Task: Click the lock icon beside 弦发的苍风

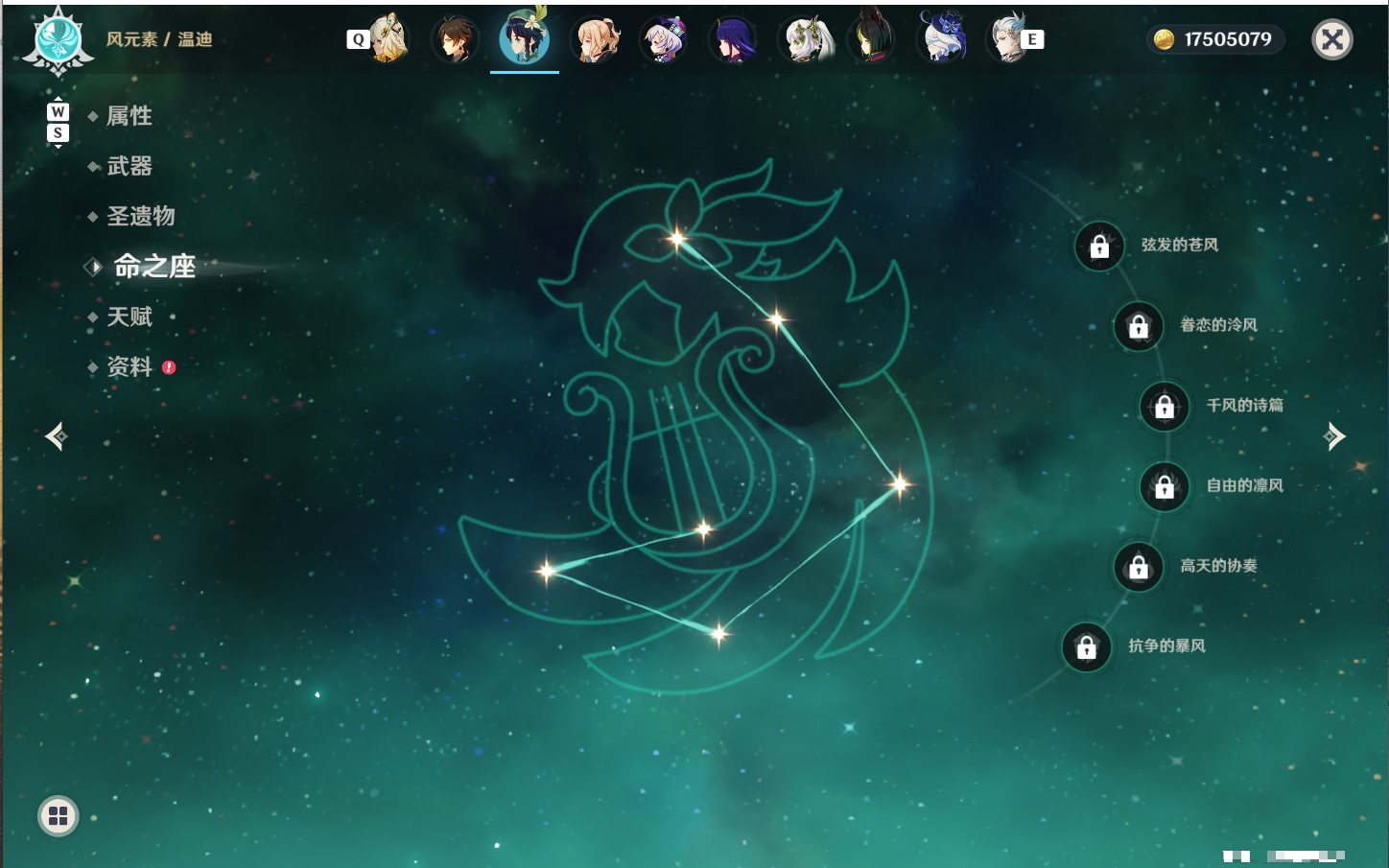Action: [1099, 246]
